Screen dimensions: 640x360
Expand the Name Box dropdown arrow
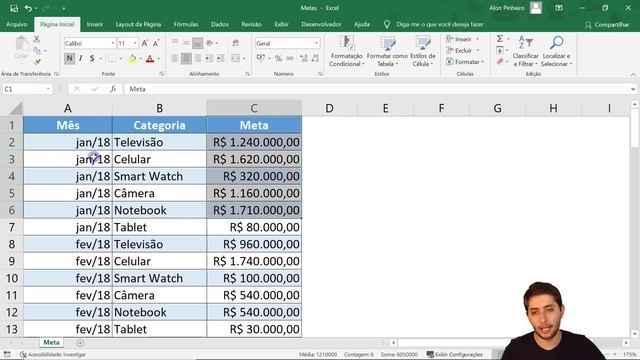[x=48, y=89]
